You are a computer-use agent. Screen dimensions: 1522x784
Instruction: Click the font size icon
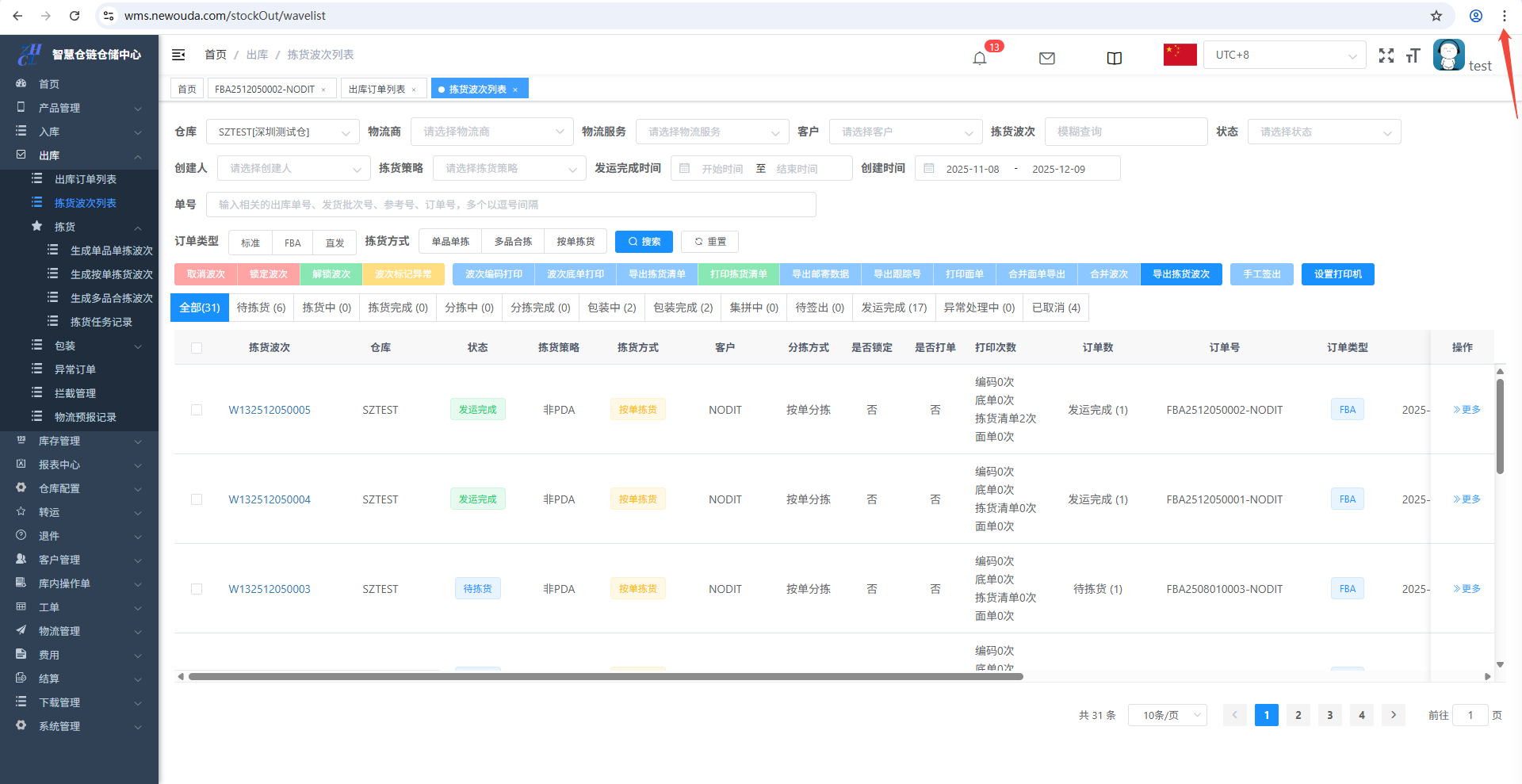click(x=1413, y=55)
